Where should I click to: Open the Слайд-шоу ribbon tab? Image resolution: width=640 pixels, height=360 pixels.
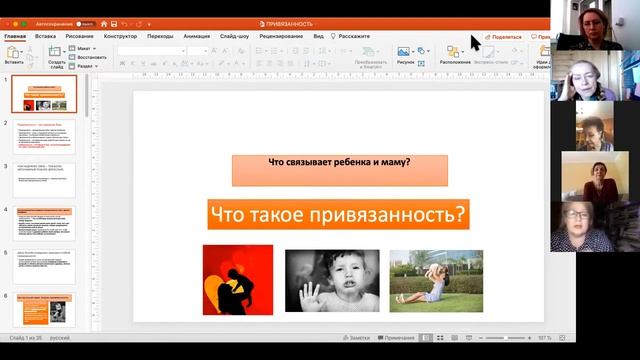[x=234, y=36]
